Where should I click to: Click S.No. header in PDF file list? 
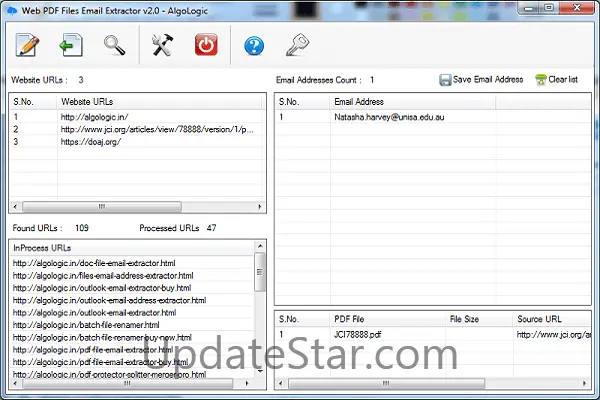click(303, 319)
